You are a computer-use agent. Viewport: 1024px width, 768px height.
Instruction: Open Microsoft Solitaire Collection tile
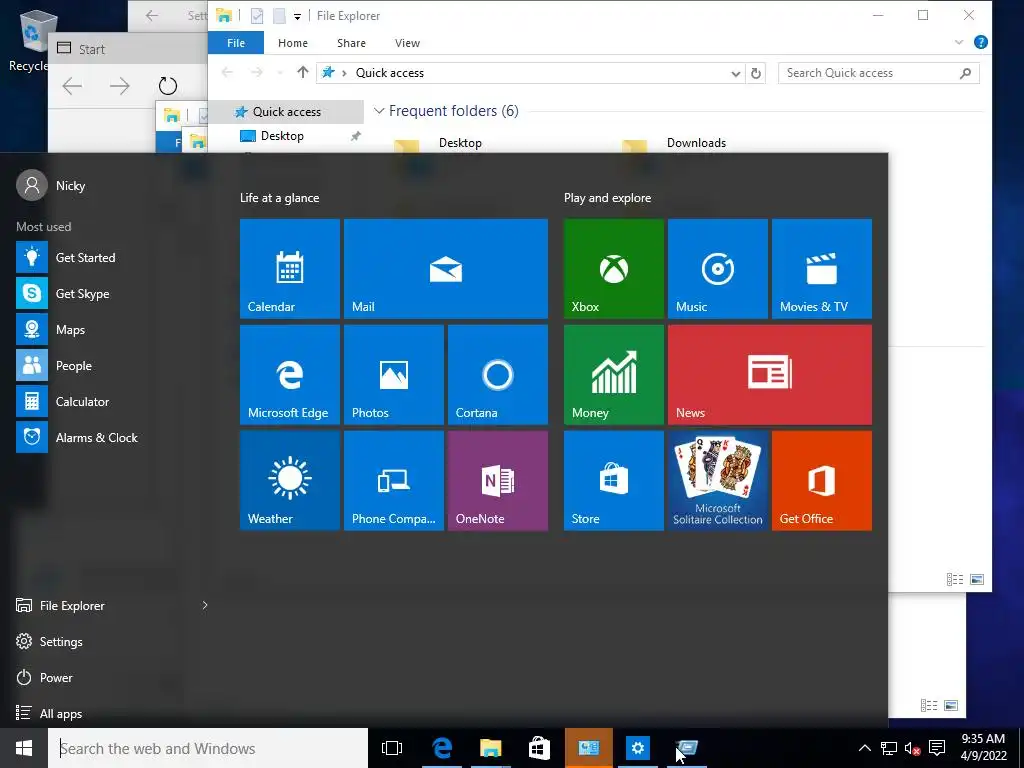click(718, 481)
